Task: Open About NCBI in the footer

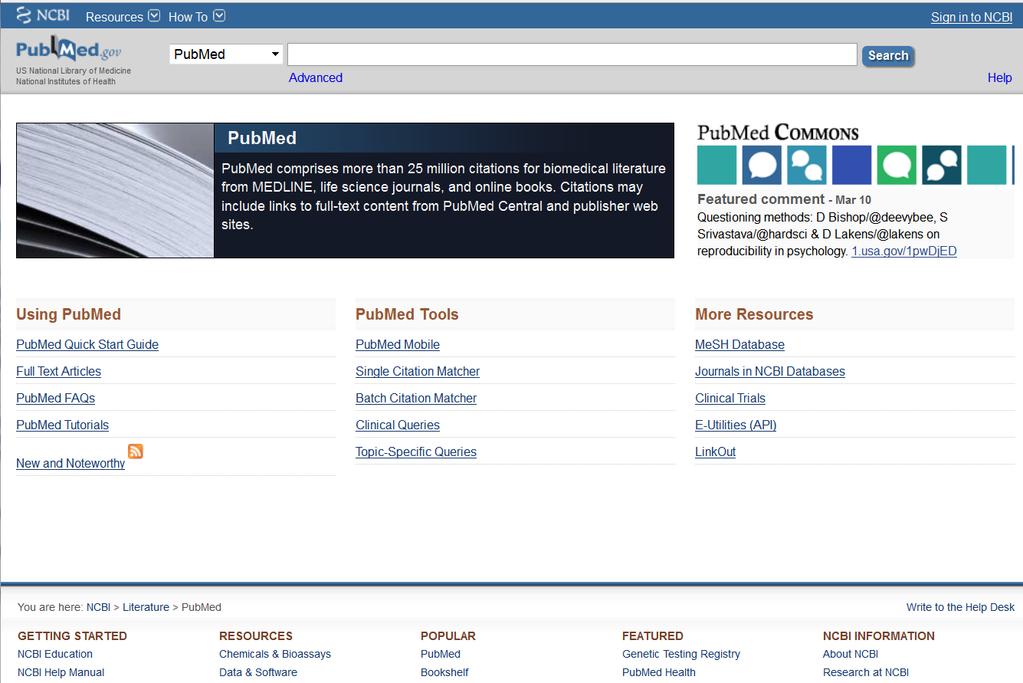Action: 850,654
